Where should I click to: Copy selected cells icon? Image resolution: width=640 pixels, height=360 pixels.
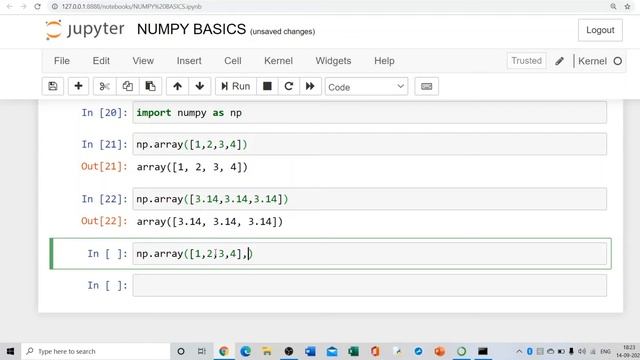127,87
